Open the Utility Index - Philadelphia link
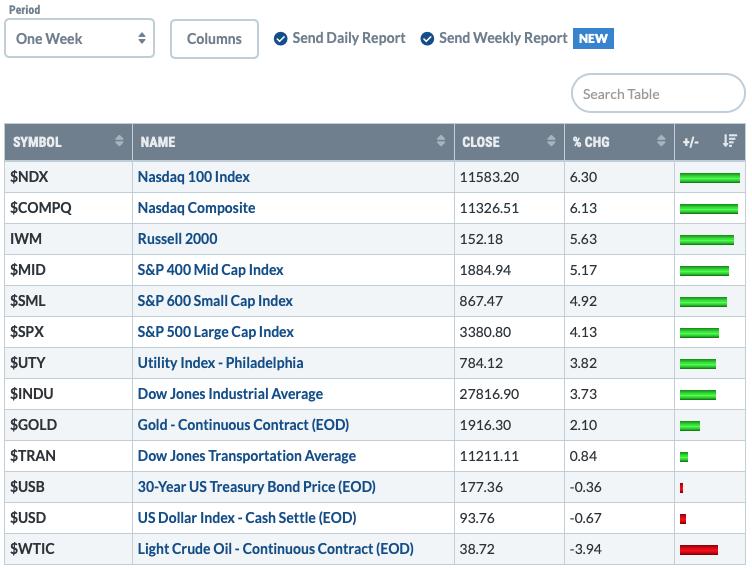Image resolution: width=752 pixels, height=570 pixels. click(x=220, y=363)
